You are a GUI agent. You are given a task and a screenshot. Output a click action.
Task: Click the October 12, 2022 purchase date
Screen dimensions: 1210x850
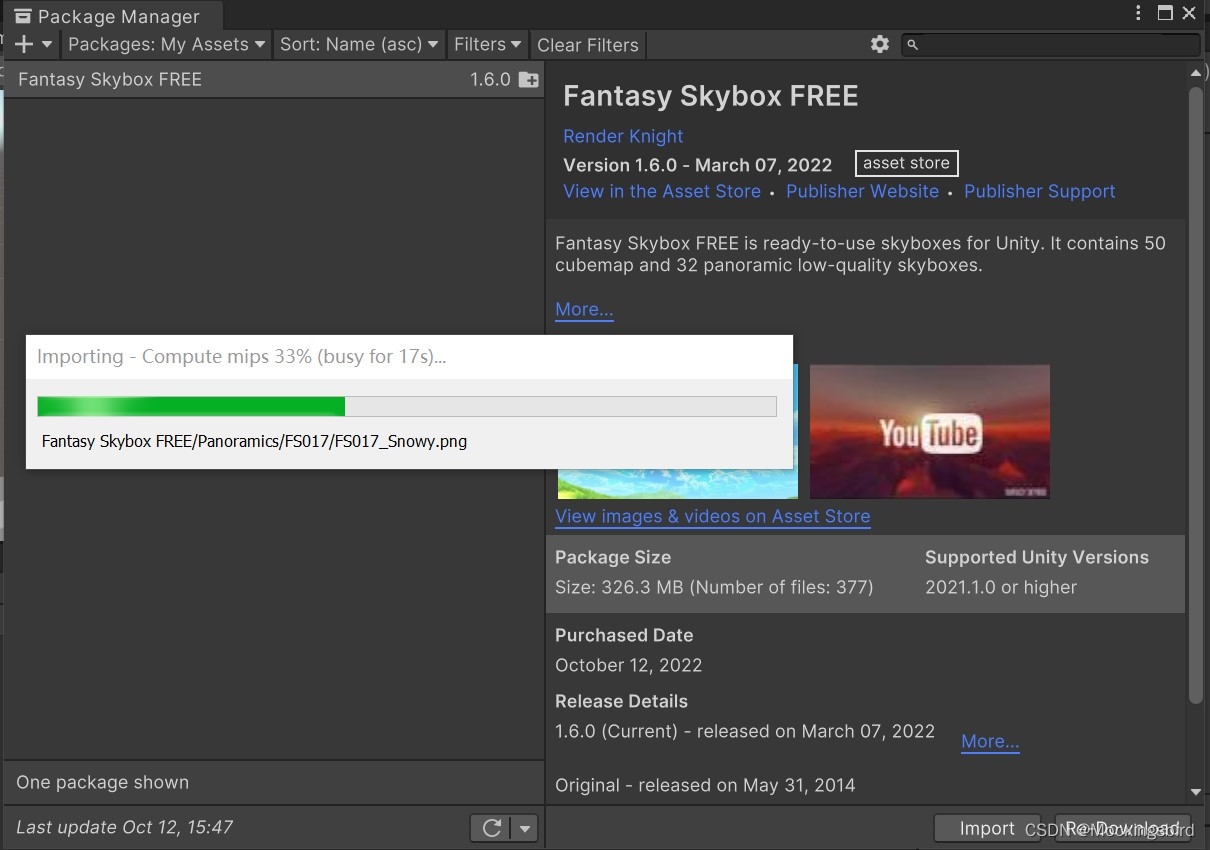(628, 665)
